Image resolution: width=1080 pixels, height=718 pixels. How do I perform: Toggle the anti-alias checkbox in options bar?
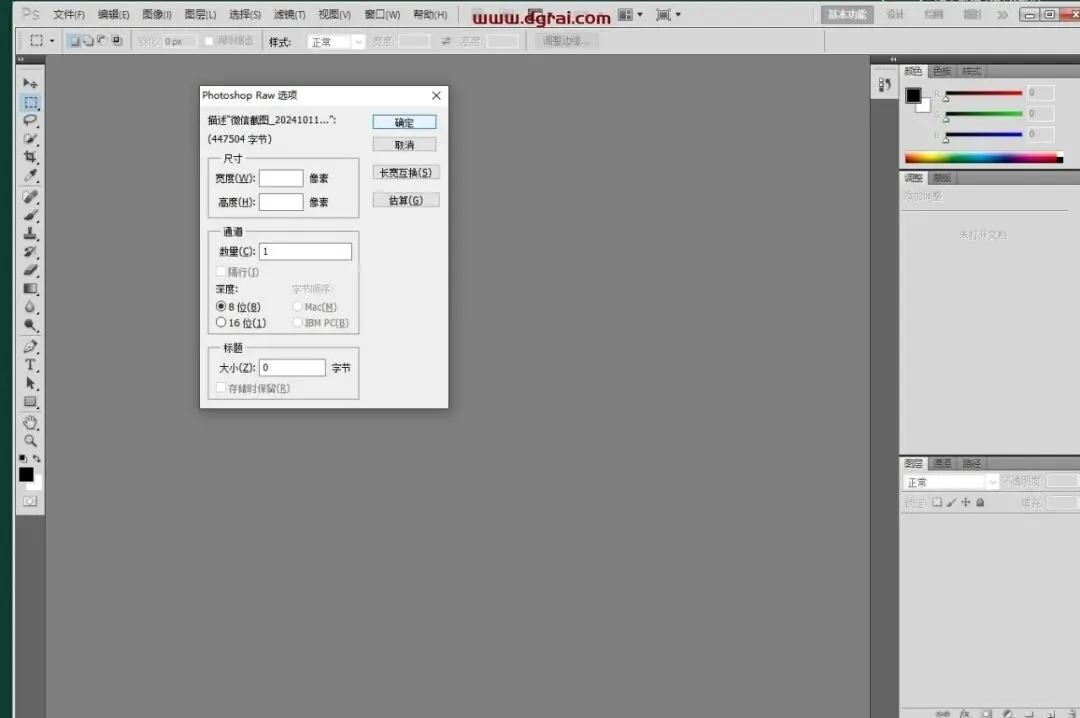[x=209, y=41]
